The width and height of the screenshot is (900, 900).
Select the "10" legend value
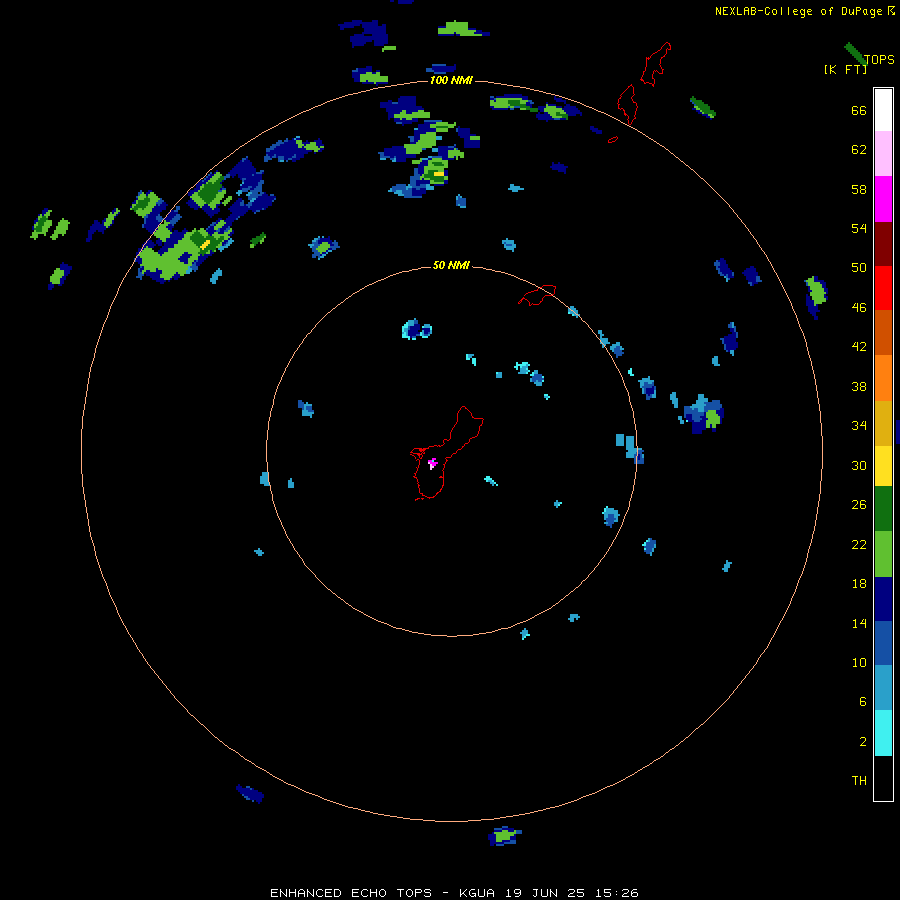click(x=859, y=662)
